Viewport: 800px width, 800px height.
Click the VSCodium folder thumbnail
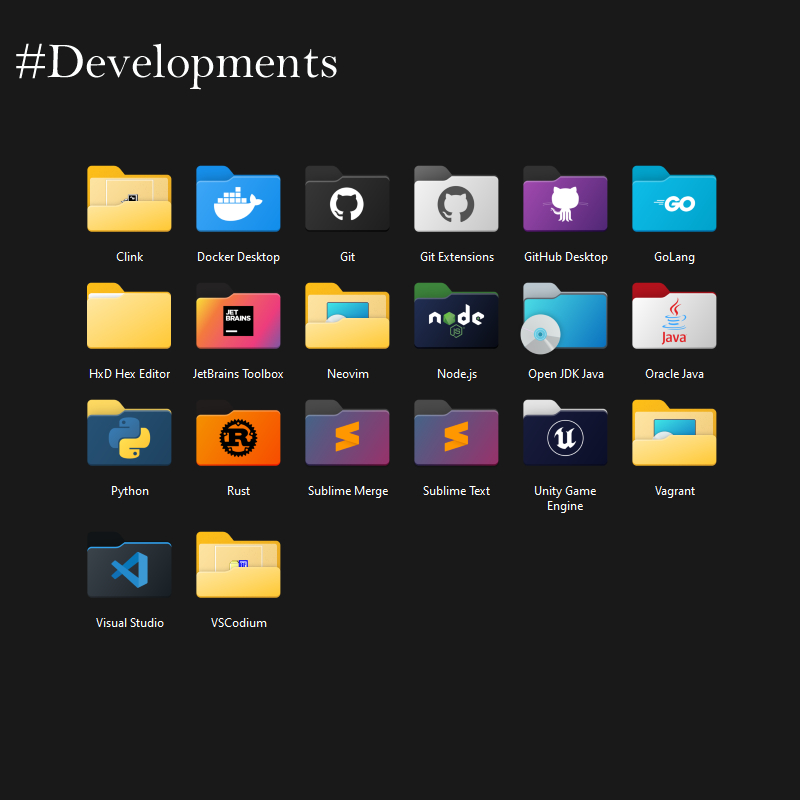[x=238, y=566]
